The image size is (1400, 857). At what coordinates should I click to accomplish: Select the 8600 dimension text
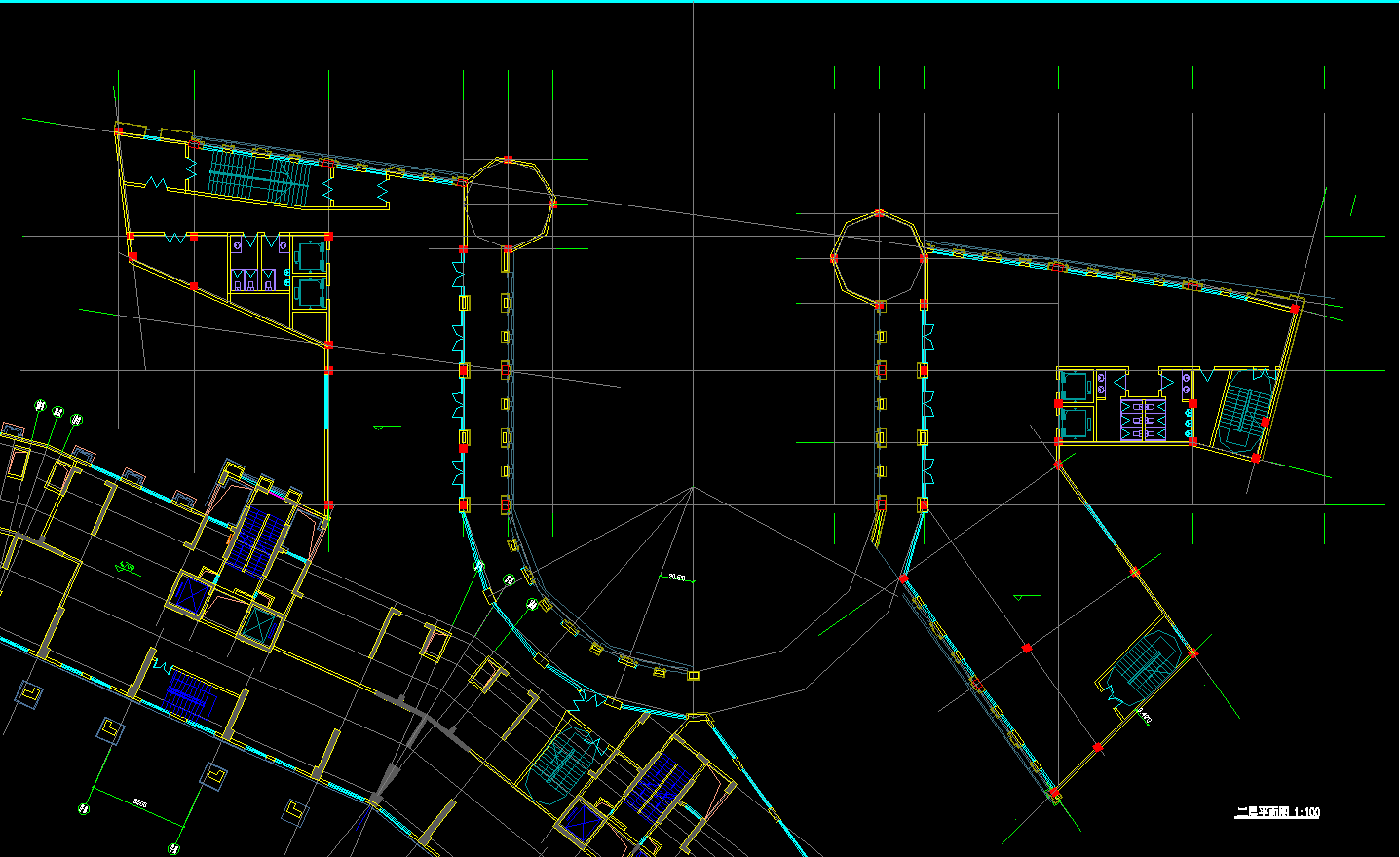coord(139,803)
